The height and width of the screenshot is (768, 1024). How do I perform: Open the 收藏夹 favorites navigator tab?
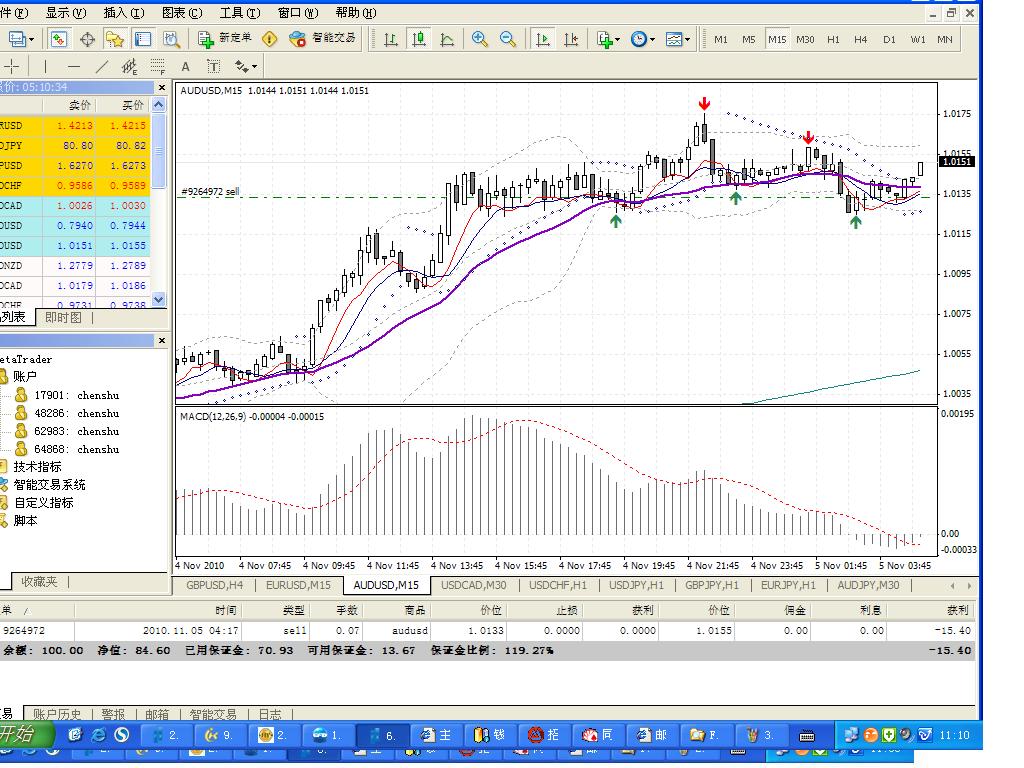click(x=39, y=581)
